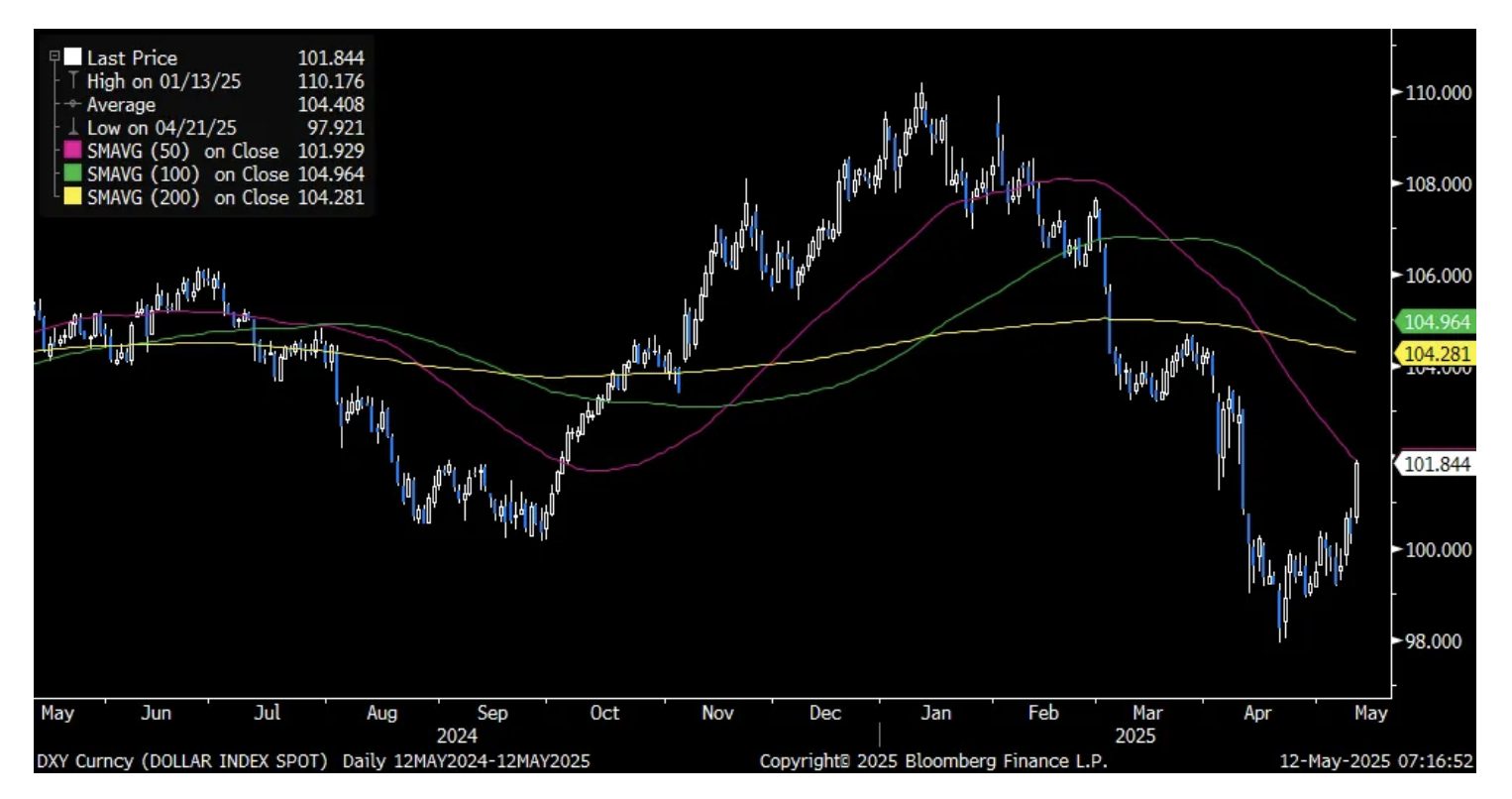Click the white Last Price color swatch

tap(73, 57)
